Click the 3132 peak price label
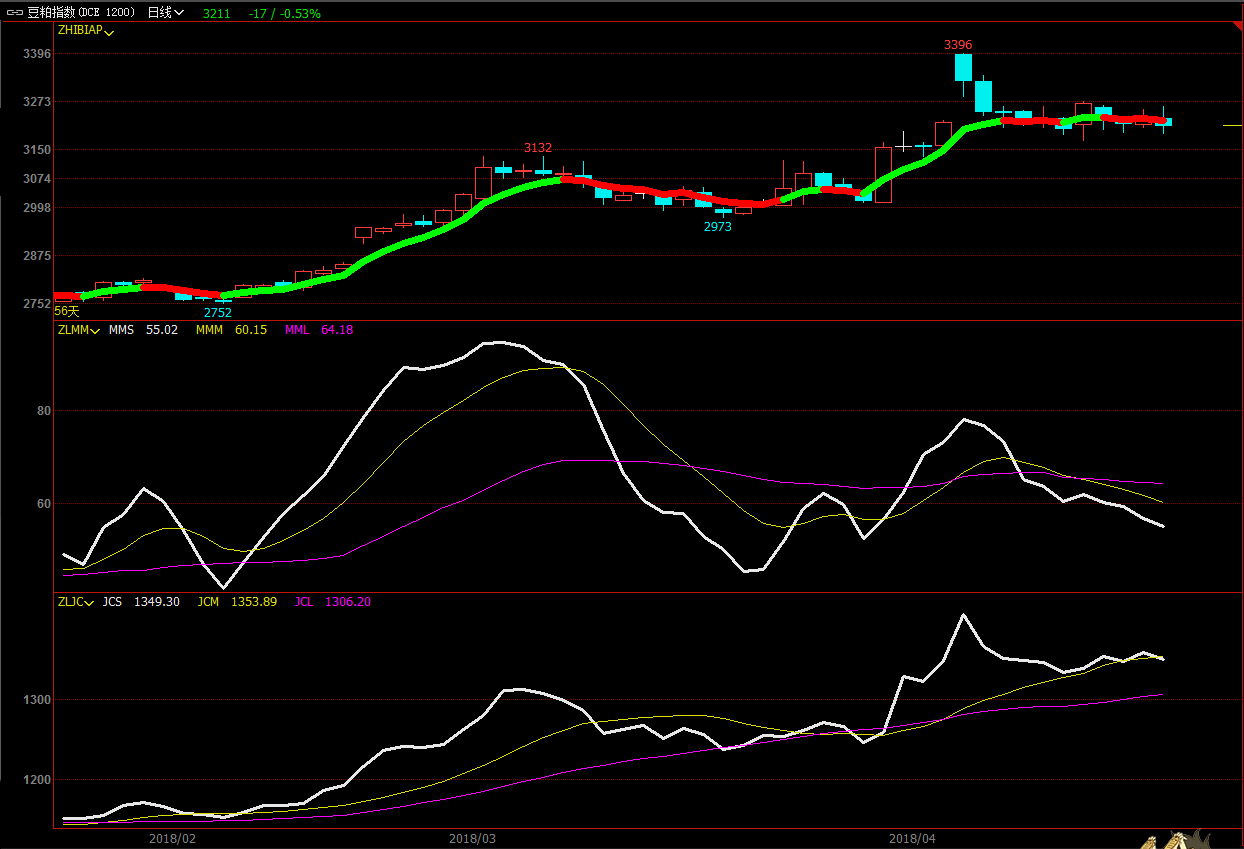This screenshot has width=1244, height=849. [x=538, y=148]
